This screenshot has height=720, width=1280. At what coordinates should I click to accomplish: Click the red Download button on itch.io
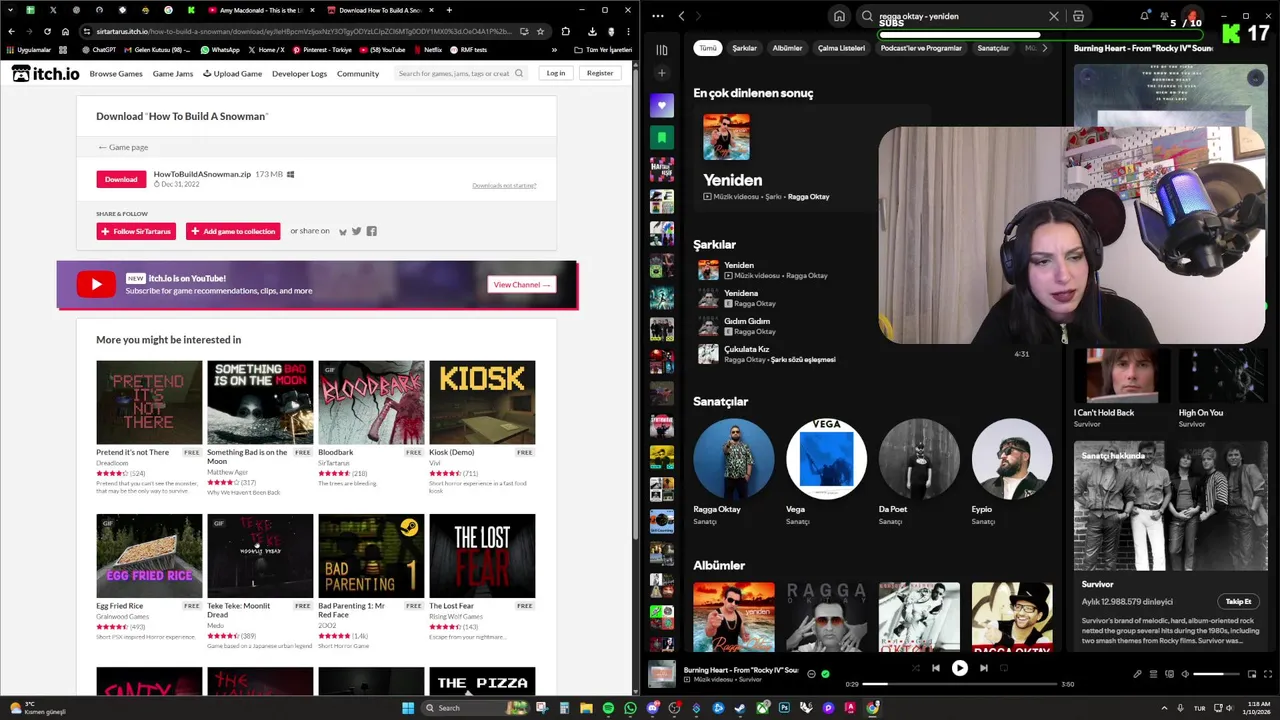coord(121,179)
